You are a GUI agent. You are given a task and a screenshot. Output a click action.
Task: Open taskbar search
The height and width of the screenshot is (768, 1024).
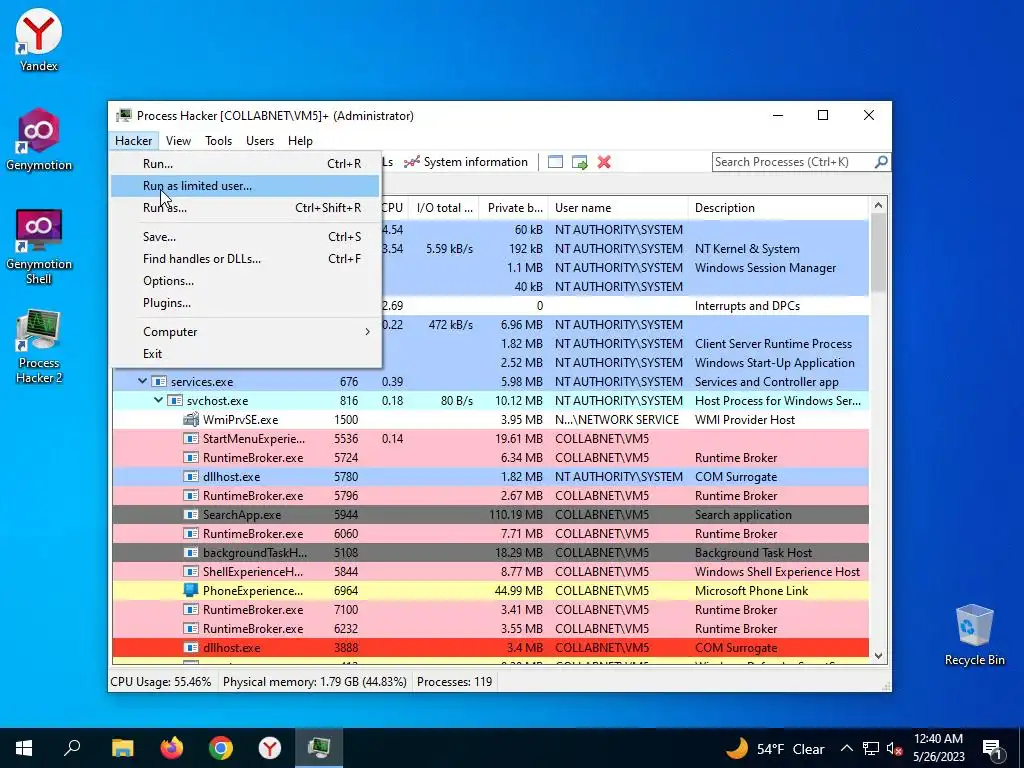click(x=72, y=748)
